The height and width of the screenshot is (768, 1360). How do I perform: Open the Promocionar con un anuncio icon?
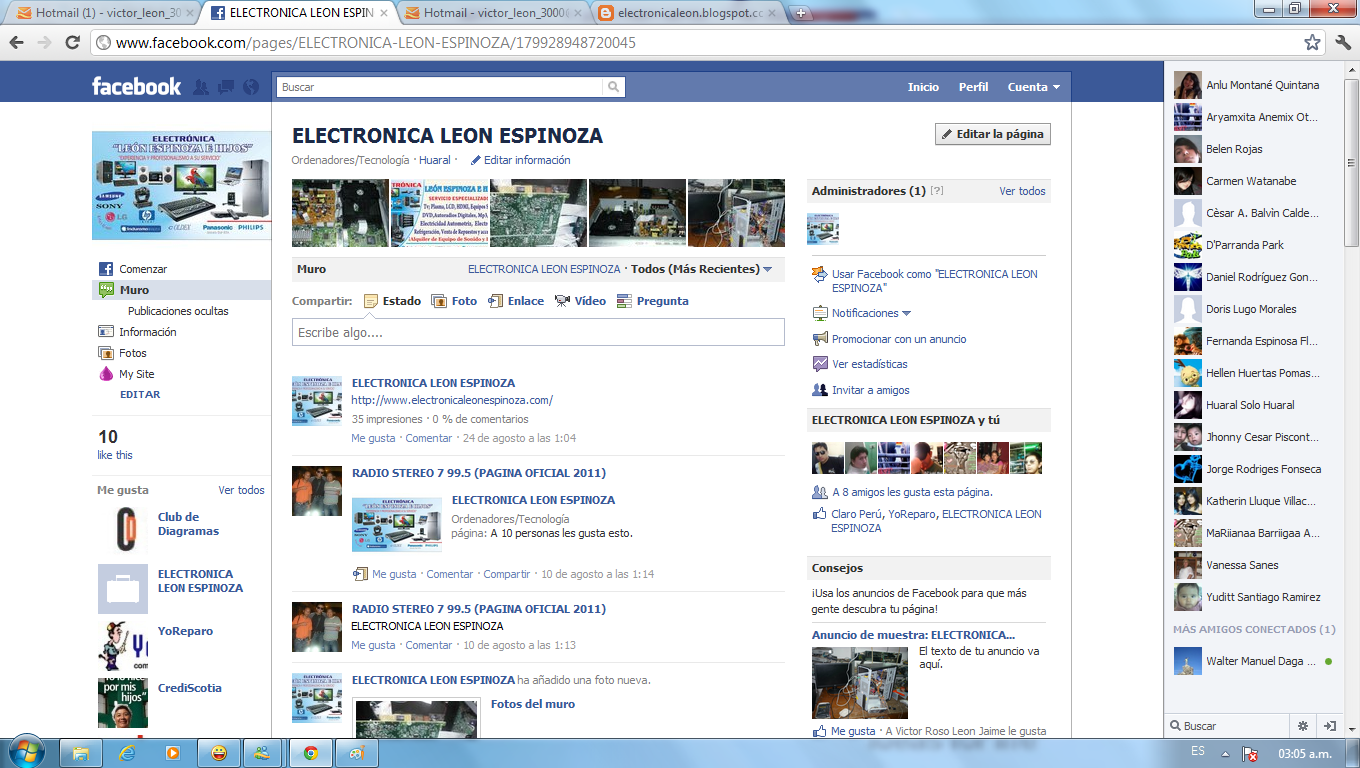tap(820, 338)
